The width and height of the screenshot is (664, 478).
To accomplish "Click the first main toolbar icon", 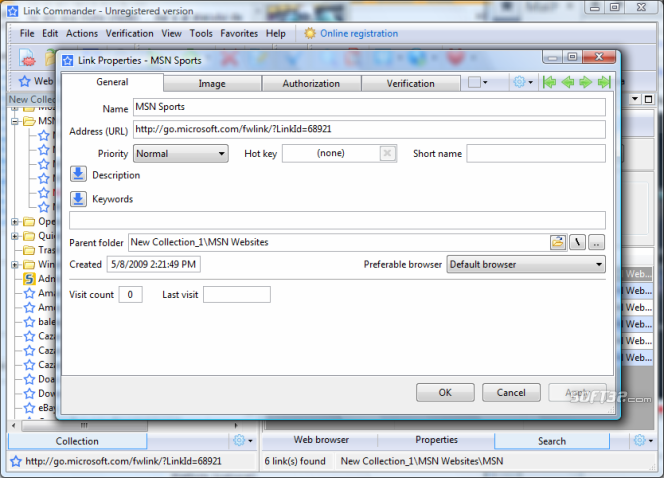I will [x=27, y=58].
